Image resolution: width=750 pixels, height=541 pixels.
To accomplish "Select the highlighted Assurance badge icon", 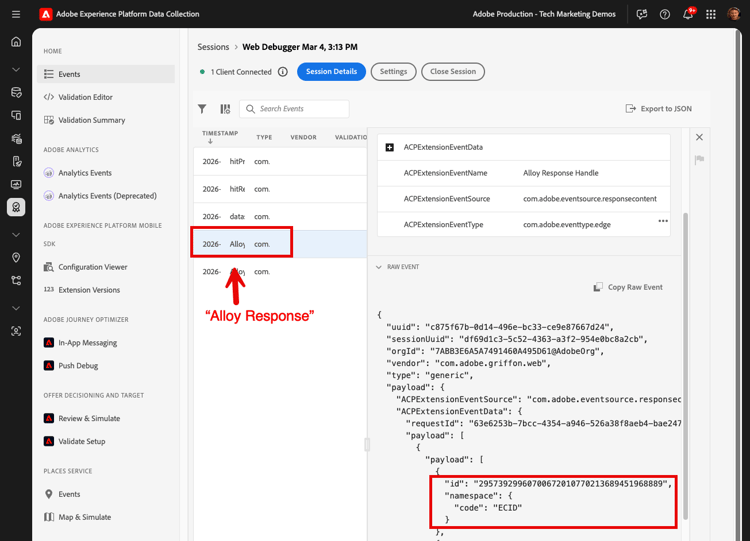I will 16,207.
